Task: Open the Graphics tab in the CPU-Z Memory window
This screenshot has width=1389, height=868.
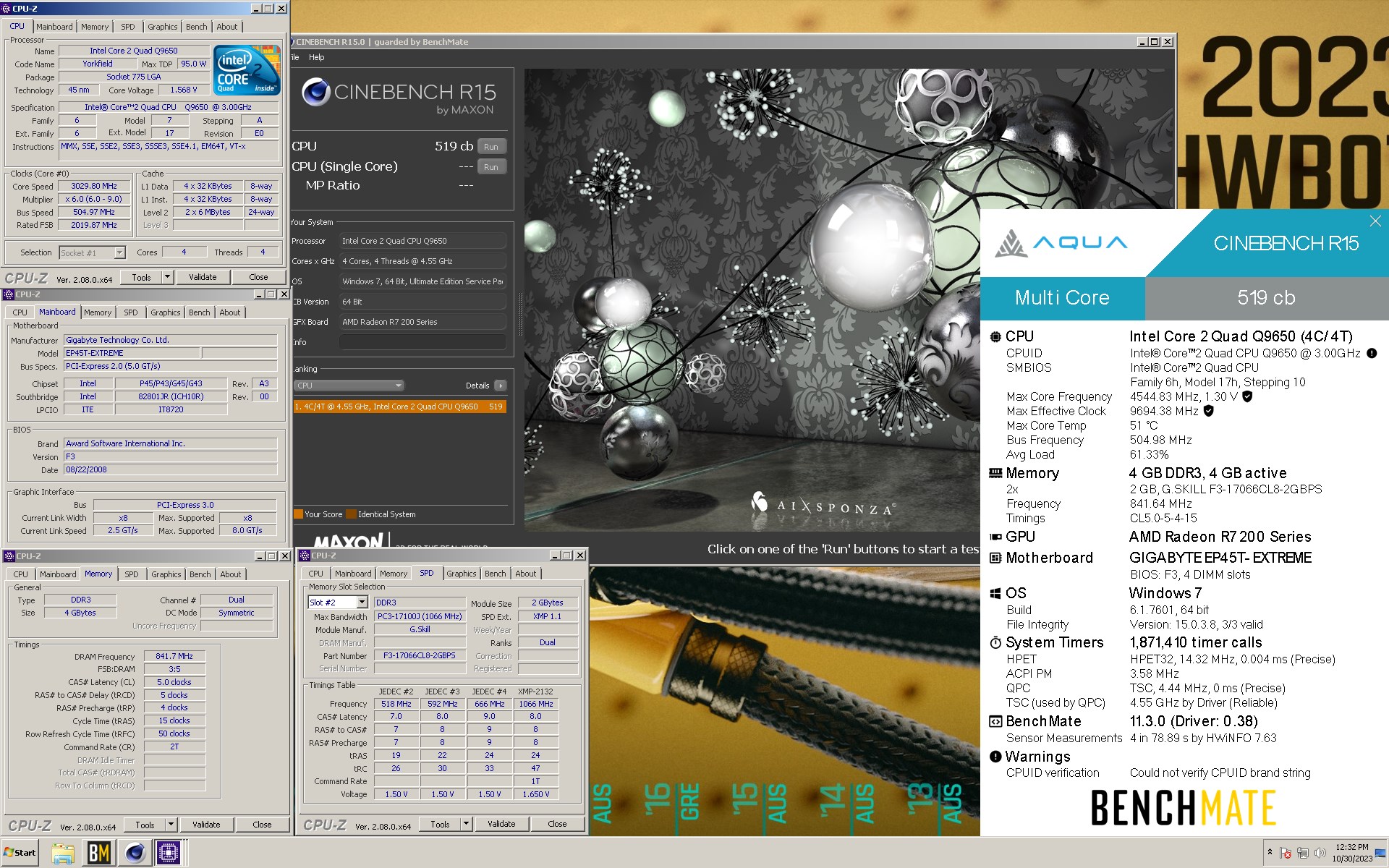Action: coord(166,574)
